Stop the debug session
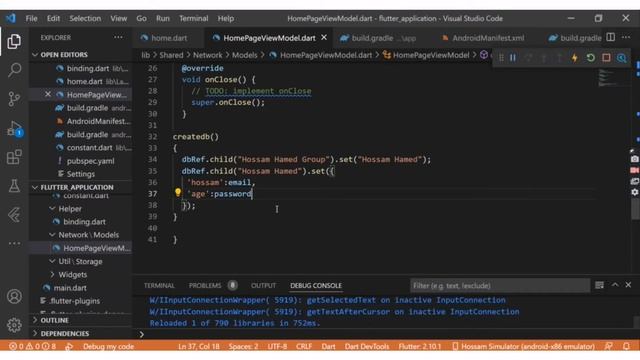 click(606, 58)
